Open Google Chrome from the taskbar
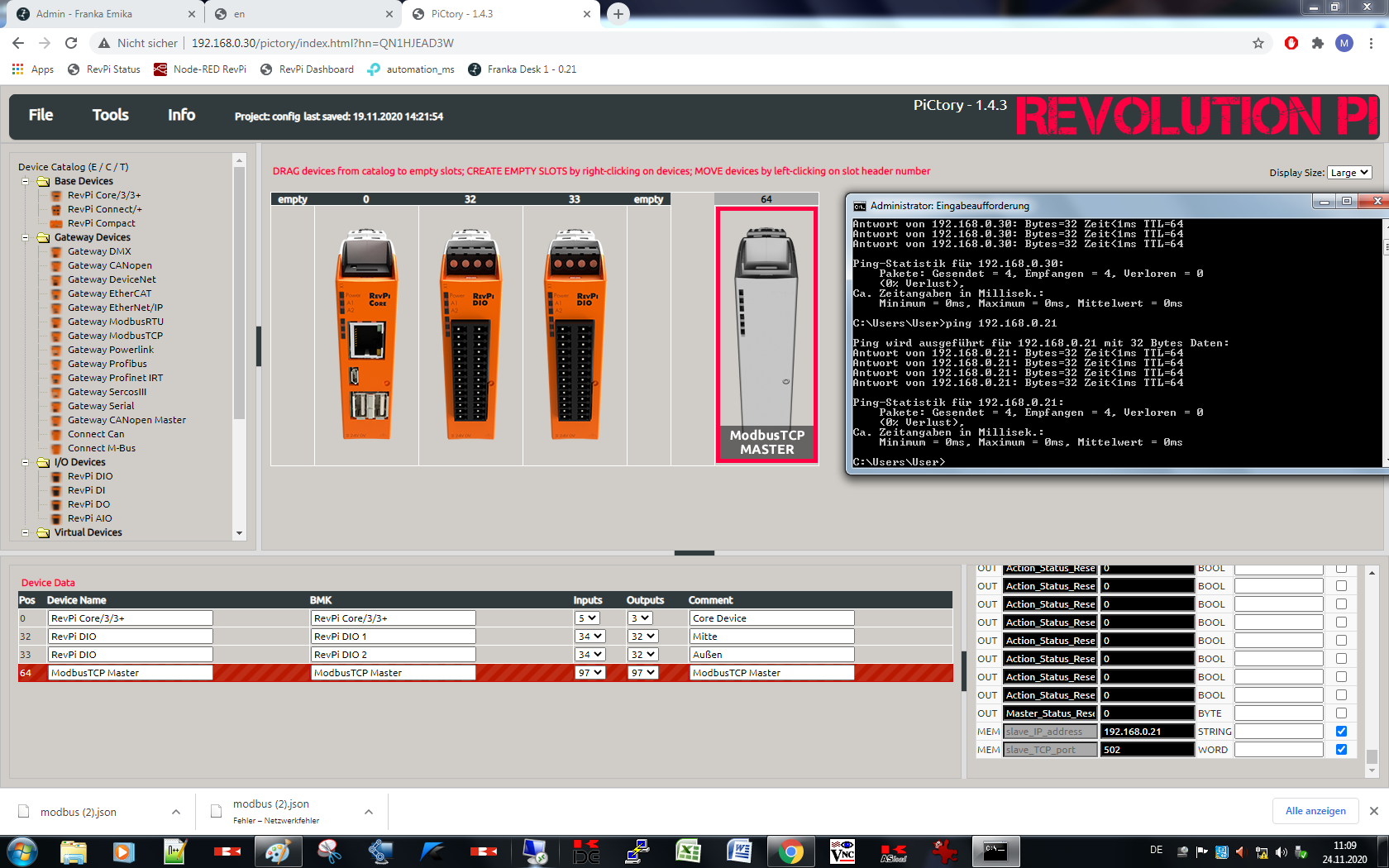The height and width of the screenshot is (868, 1389). pyautogui.click(x=790, y=851)
